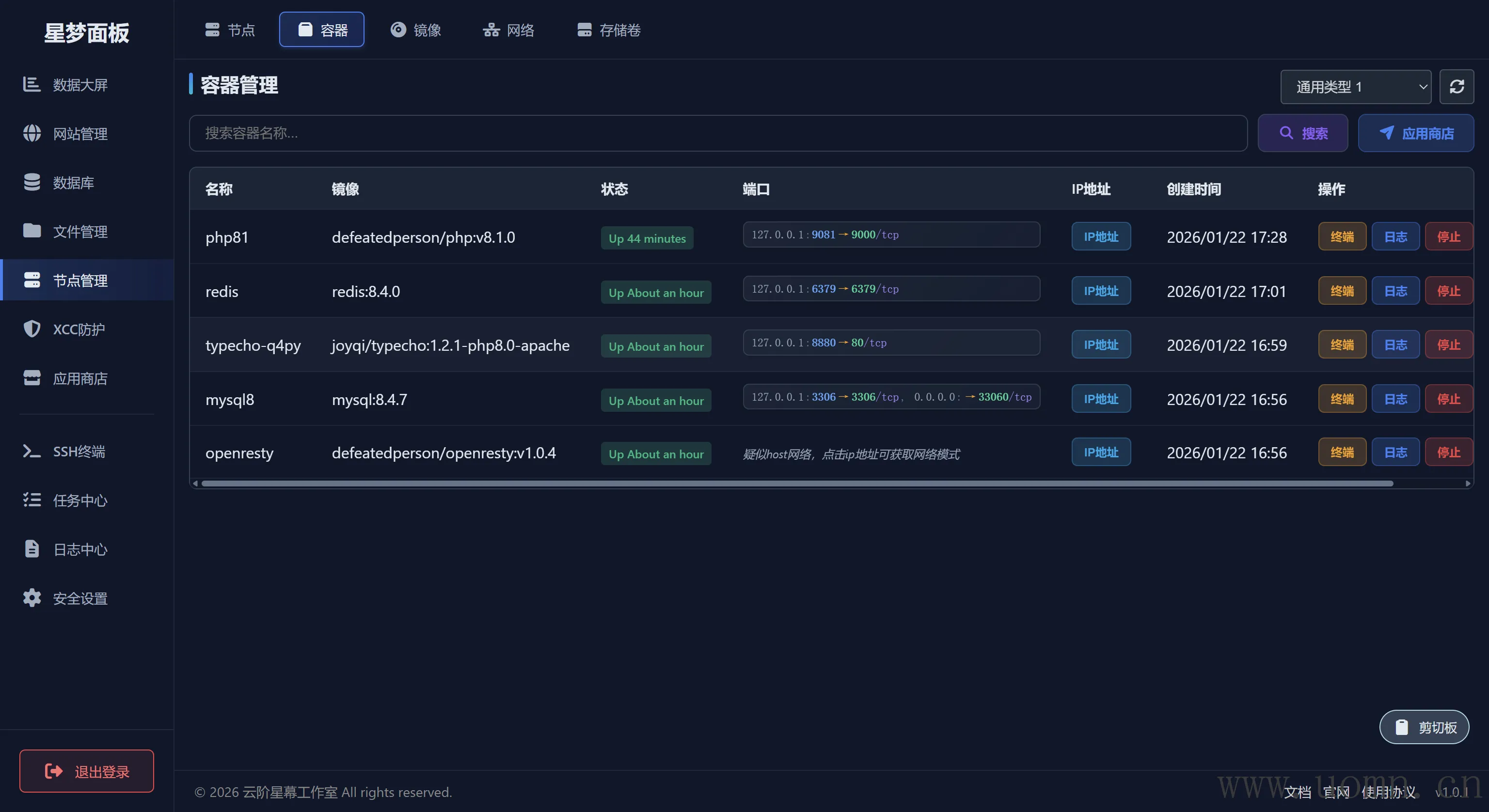Expand the 通用类型 1 dropdown
The width and height of the screenshot is (1489, 812).
point(1356,87)
